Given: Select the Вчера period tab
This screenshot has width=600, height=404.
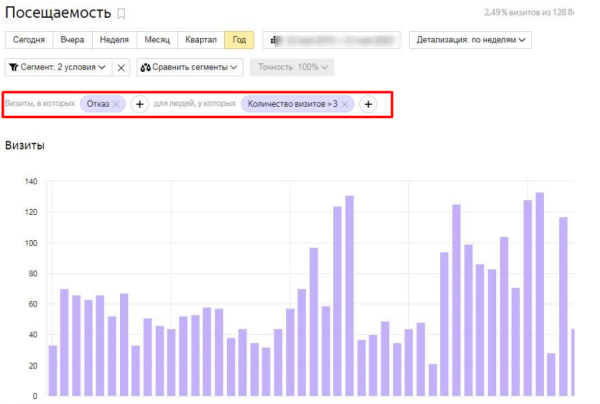Looking at the screenshot, I should (73, 40).
